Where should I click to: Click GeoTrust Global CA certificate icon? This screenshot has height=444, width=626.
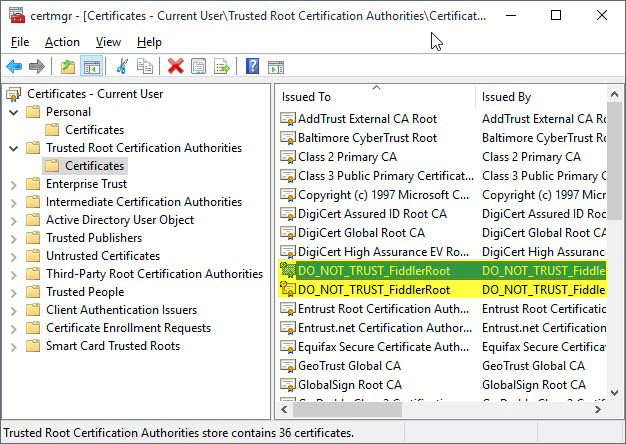point(287,366)
